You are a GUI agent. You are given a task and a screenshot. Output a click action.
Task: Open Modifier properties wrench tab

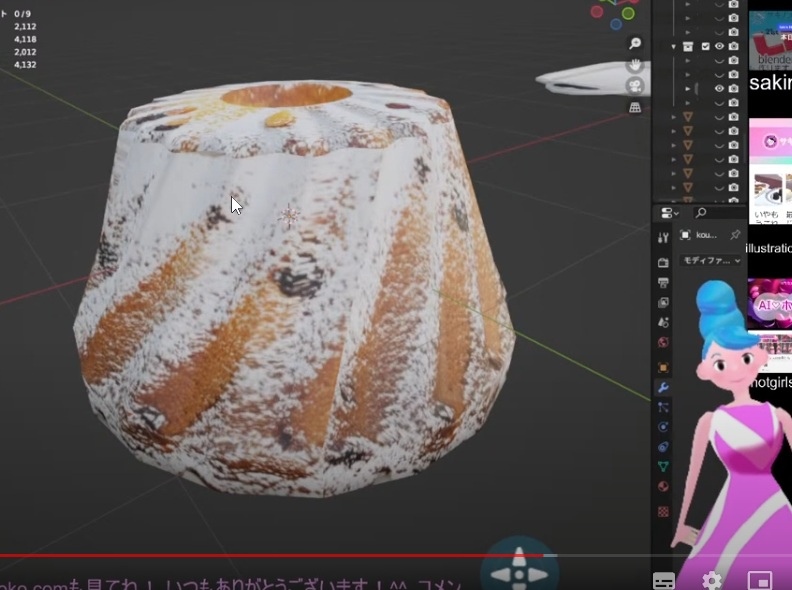click(x=663, y=387)
